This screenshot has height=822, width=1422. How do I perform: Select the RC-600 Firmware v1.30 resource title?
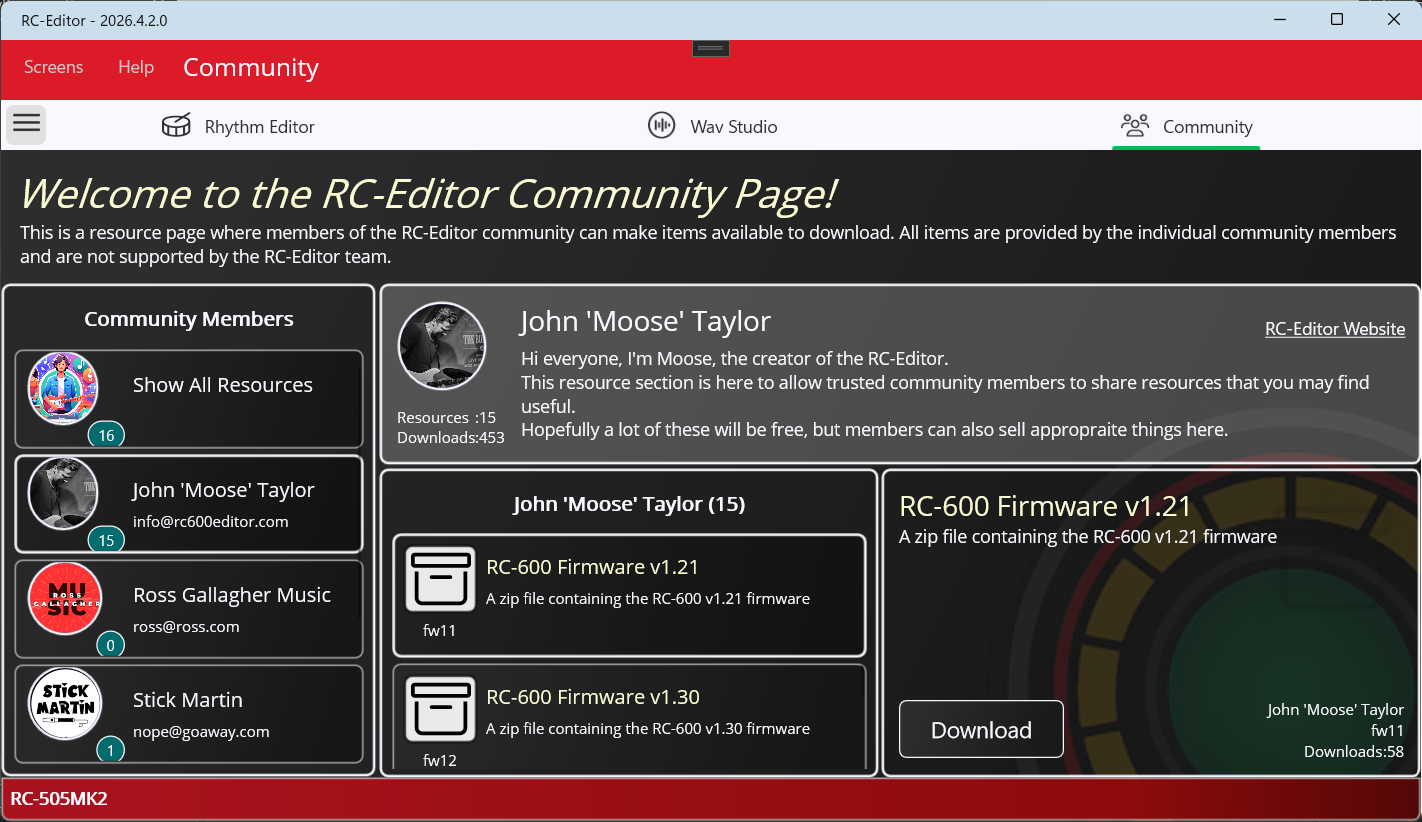593,697
